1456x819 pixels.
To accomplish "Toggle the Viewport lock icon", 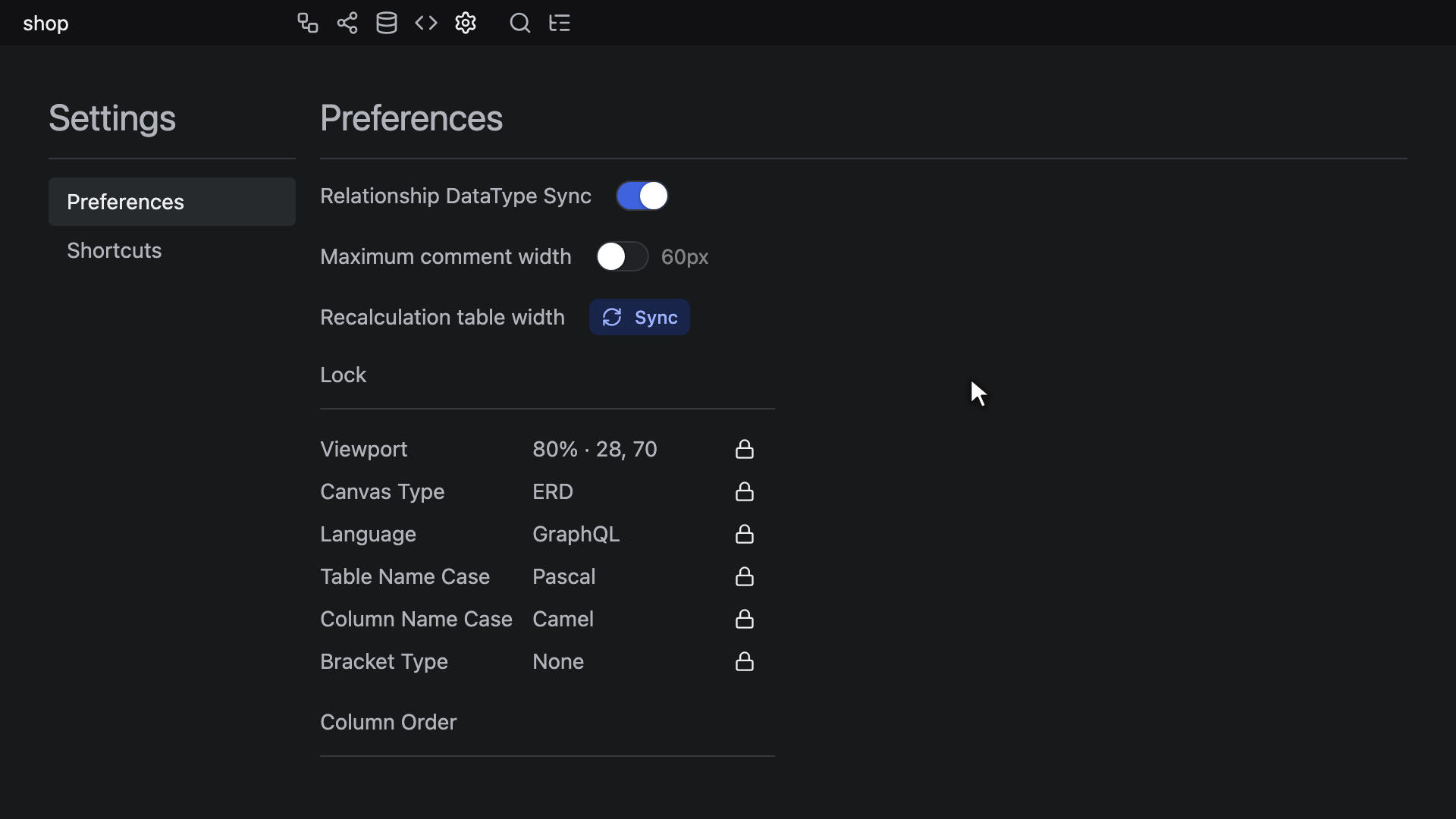I will pyautogui.click(x=745, y=449).
